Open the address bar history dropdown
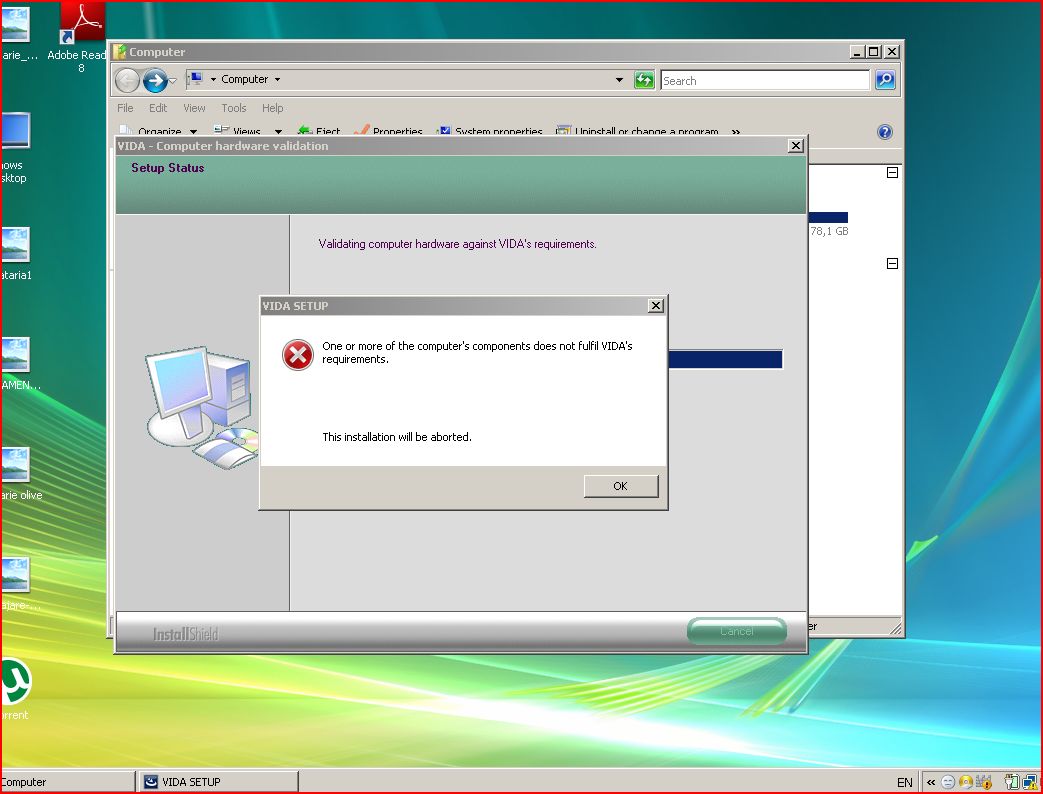This screenshot has height=794, width=1043. 619,80
